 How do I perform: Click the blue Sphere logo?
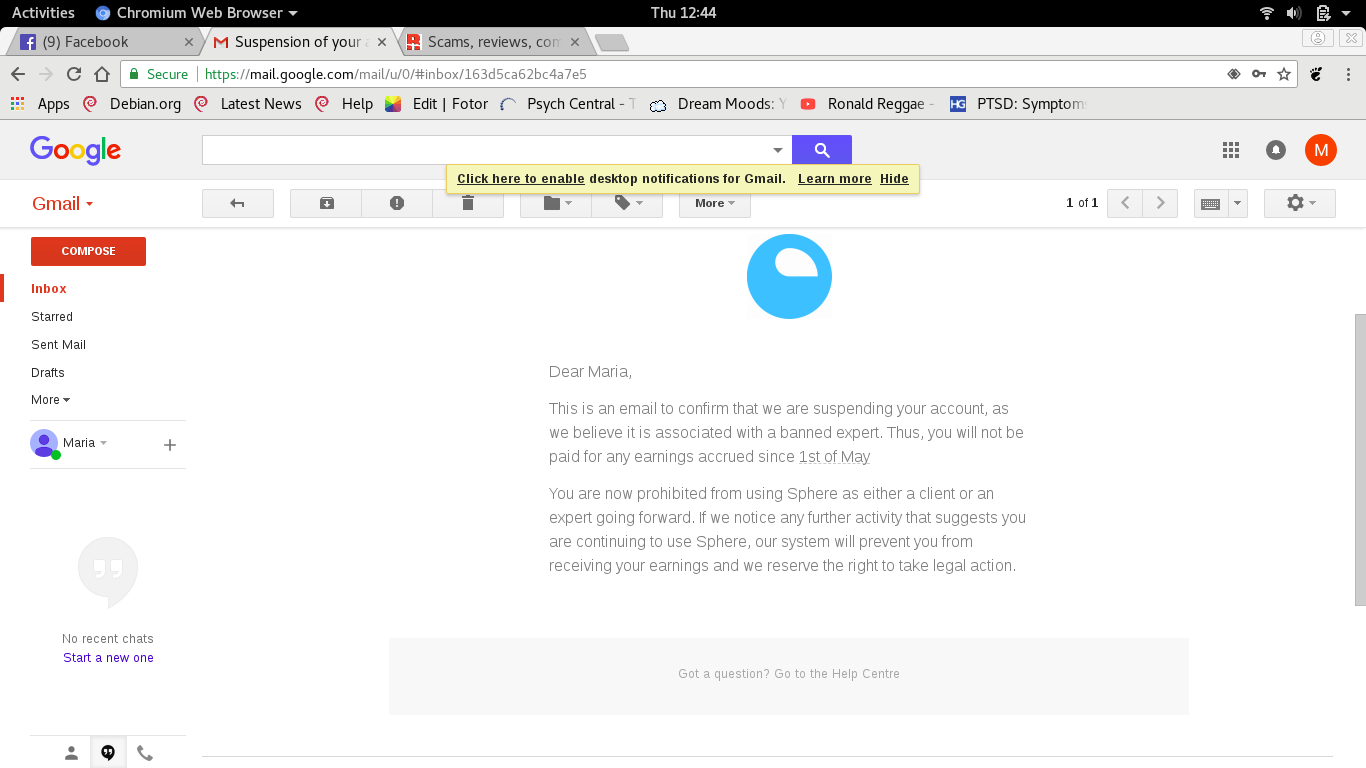[x=789, y=277]
